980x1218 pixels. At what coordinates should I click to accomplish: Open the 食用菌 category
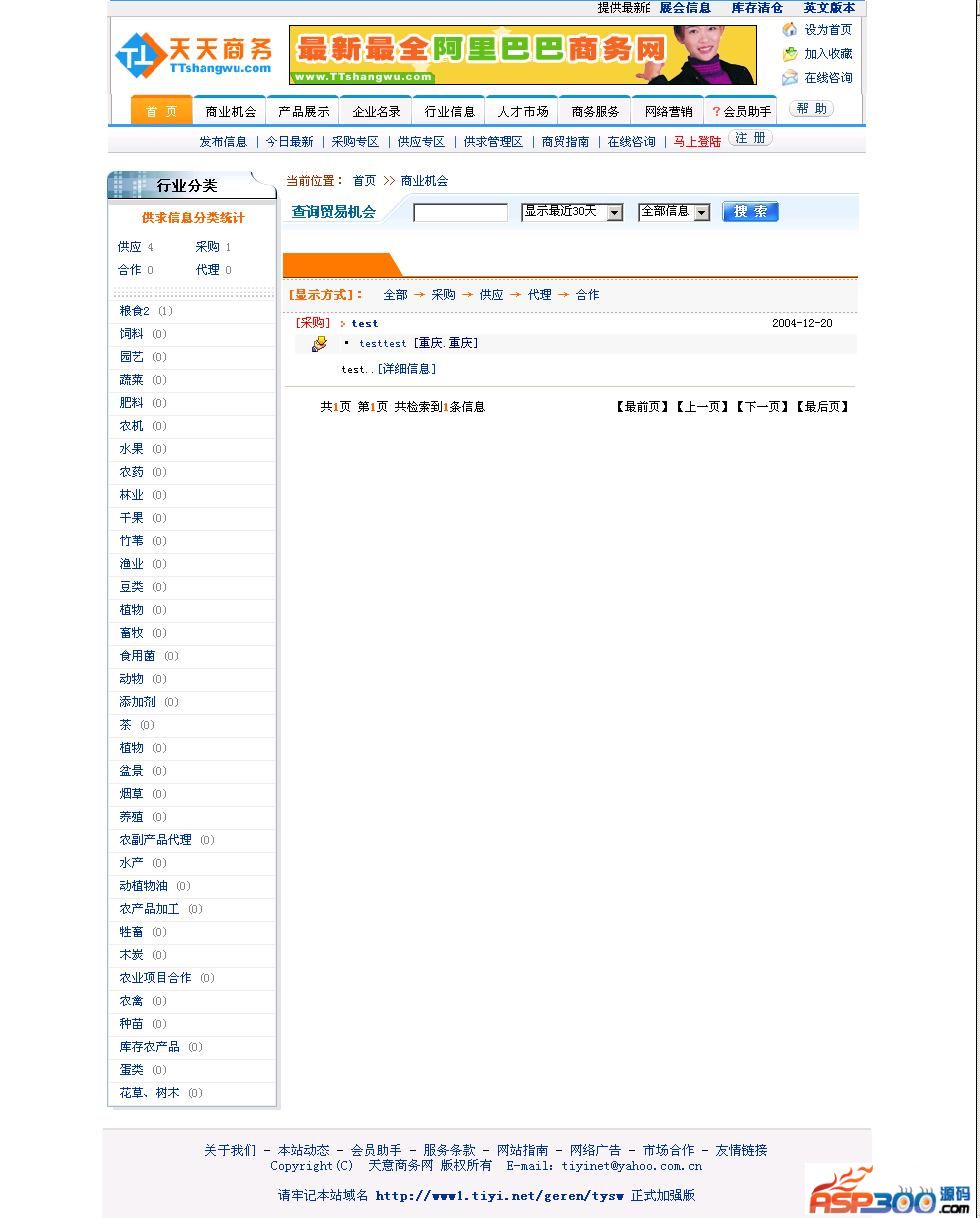137,656
